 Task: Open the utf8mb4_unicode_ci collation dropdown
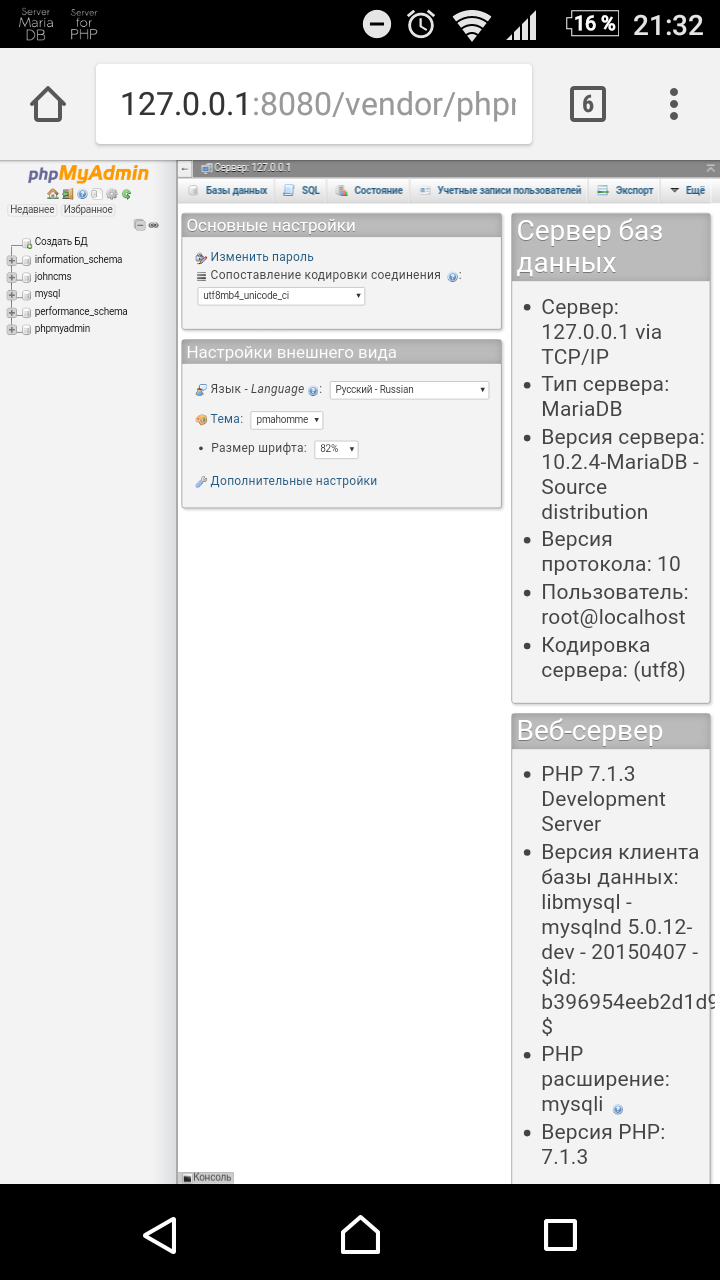281,296
